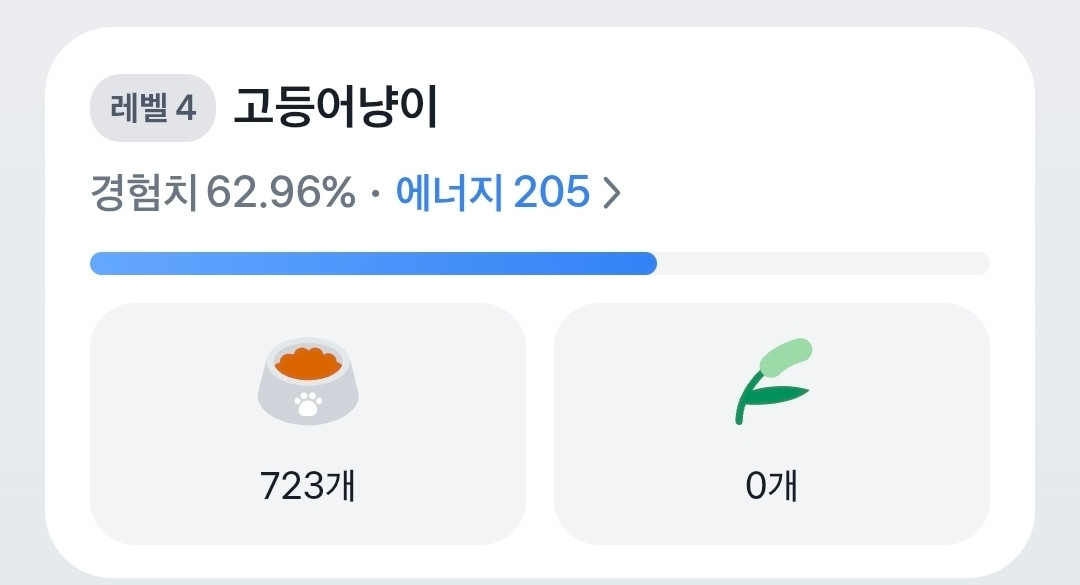Click the orange kibble inside the bowl

[x=308, y=362]
